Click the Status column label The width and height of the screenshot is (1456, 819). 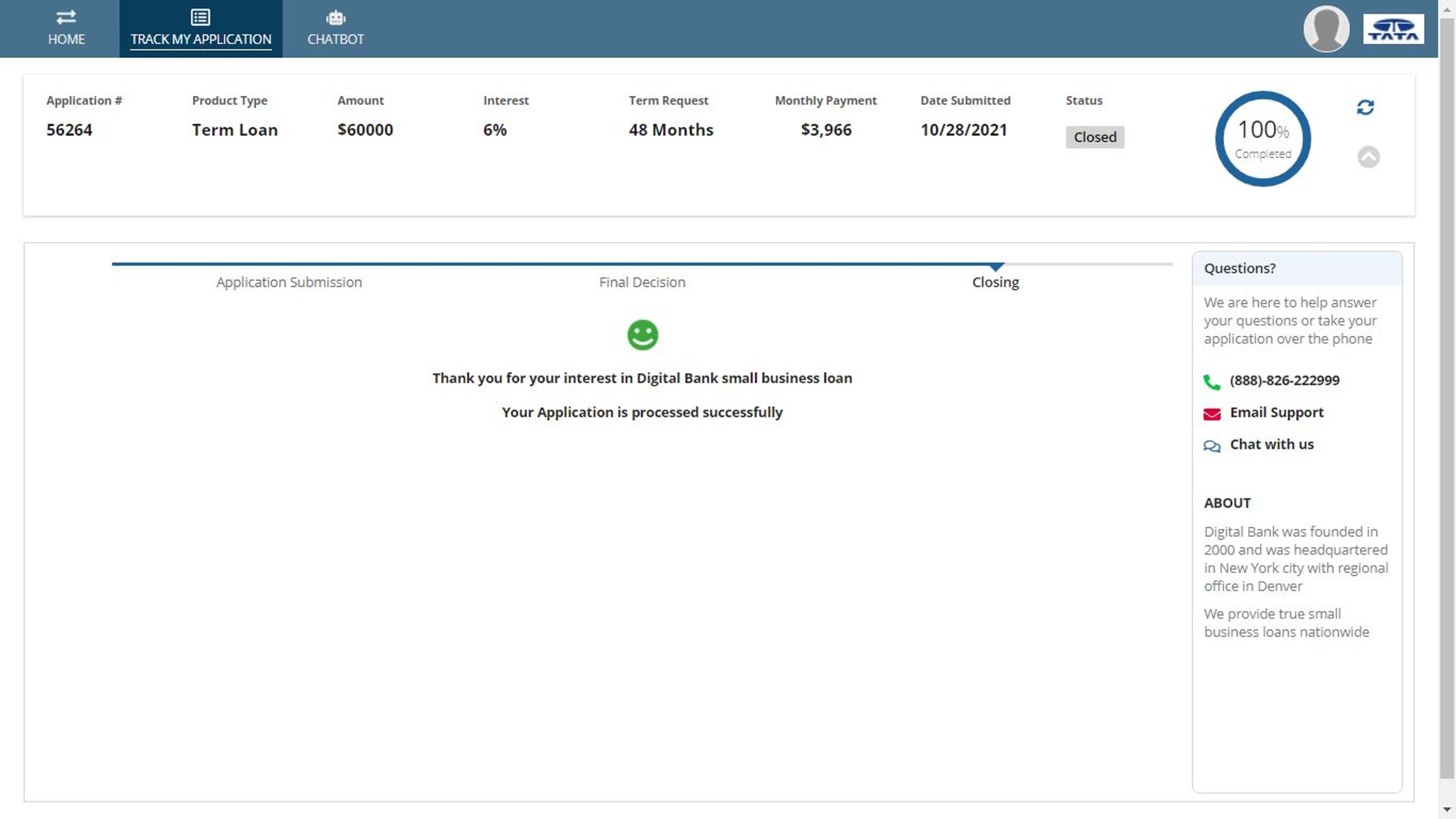click(1084, 101)
